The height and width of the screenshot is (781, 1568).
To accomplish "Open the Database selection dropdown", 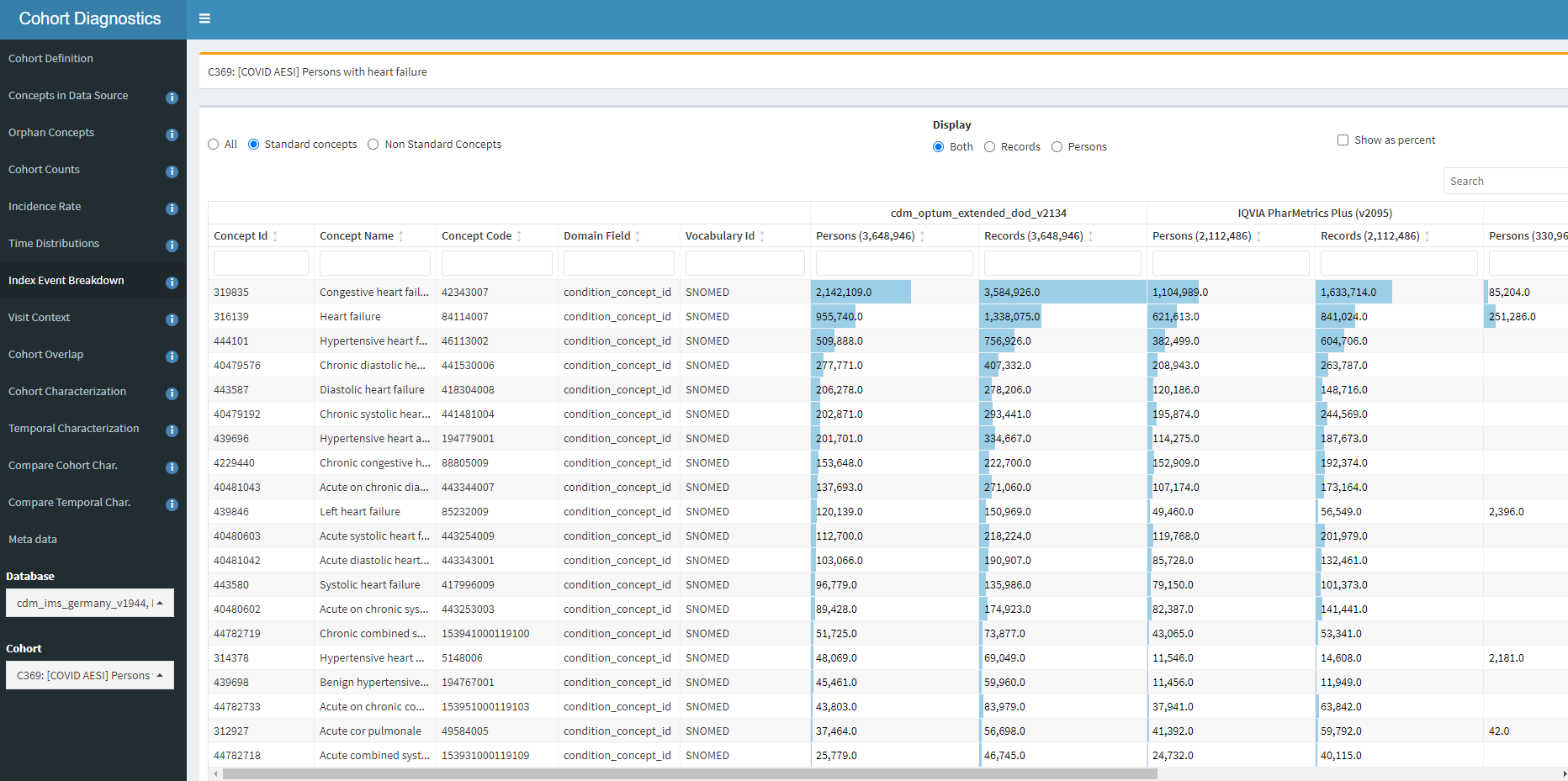I will tap(89, 603).
